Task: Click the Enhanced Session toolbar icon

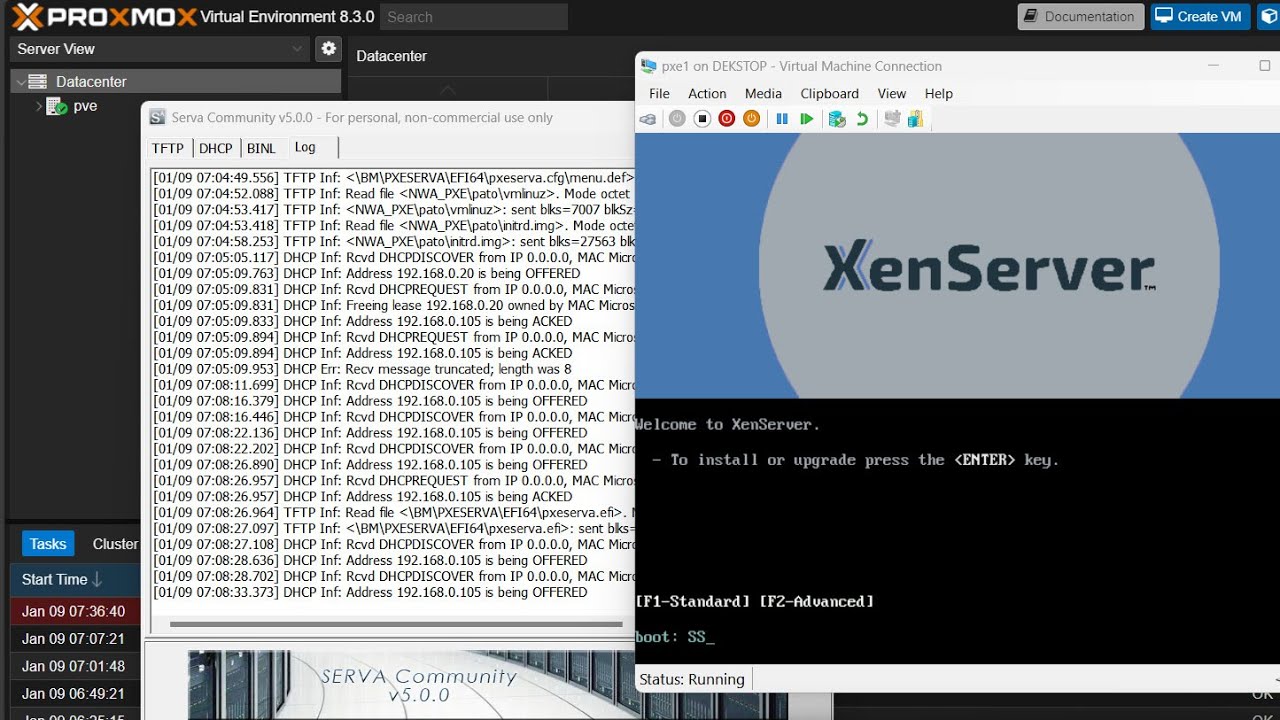Action: click(892, 119)
